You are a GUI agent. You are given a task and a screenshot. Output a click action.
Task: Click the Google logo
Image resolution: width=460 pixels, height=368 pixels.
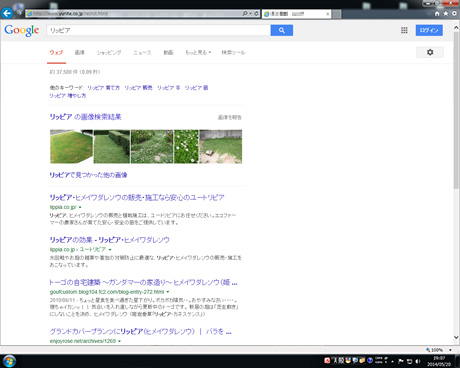(x=22, y=30)
